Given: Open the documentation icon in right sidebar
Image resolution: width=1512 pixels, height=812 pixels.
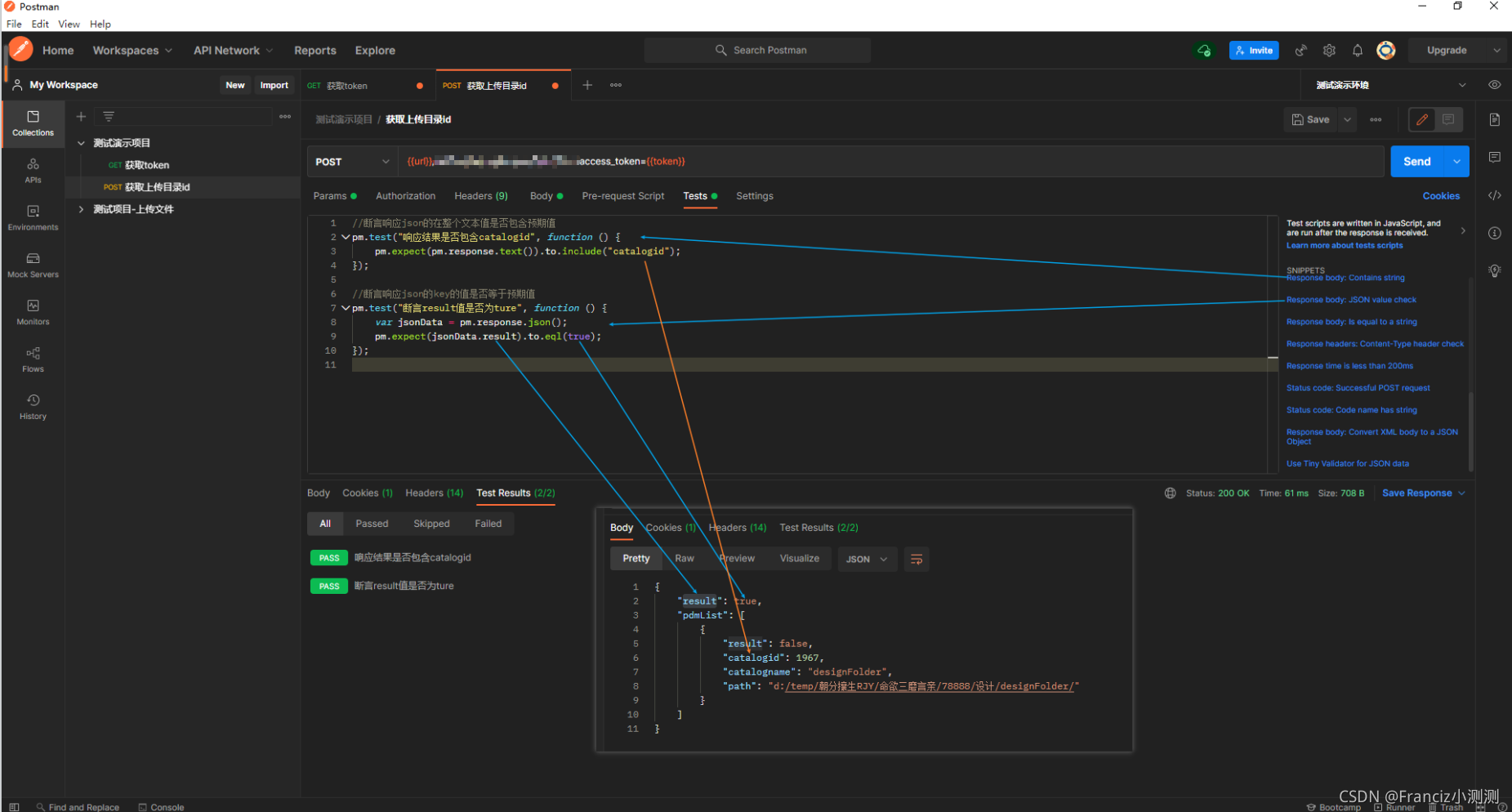Looking at the screenshot, I should [1494, 120].
